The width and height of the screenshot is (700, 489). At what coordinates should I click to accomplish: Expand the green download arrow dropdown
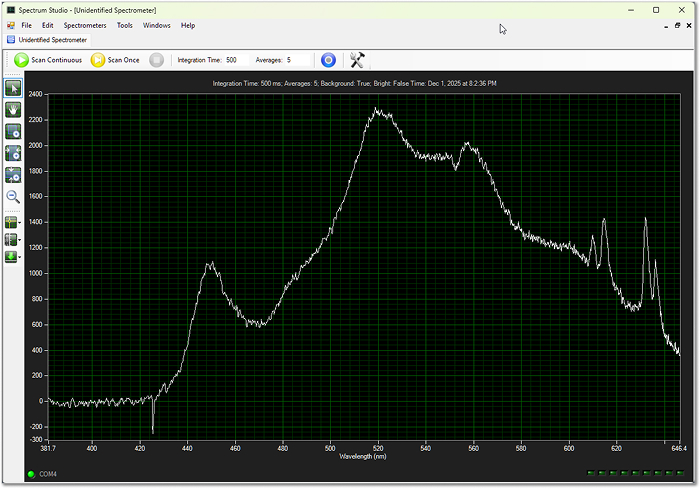pyautogui.click(x=21, y=257)
